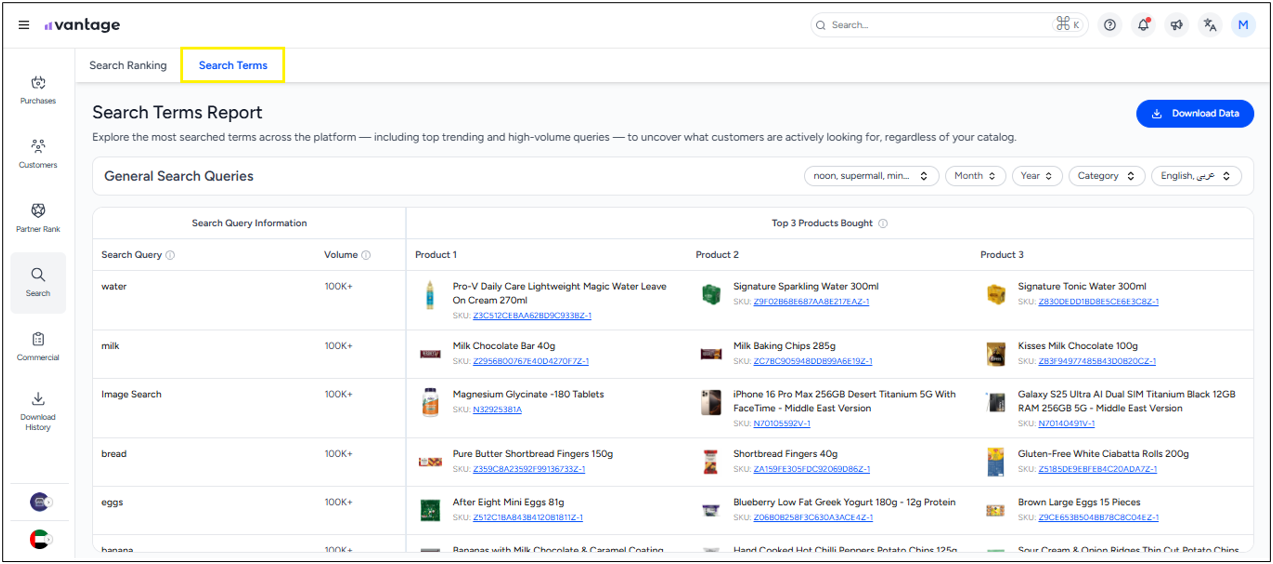
Task: Open the English language filter dropdown
Action: click(1196, 176)
